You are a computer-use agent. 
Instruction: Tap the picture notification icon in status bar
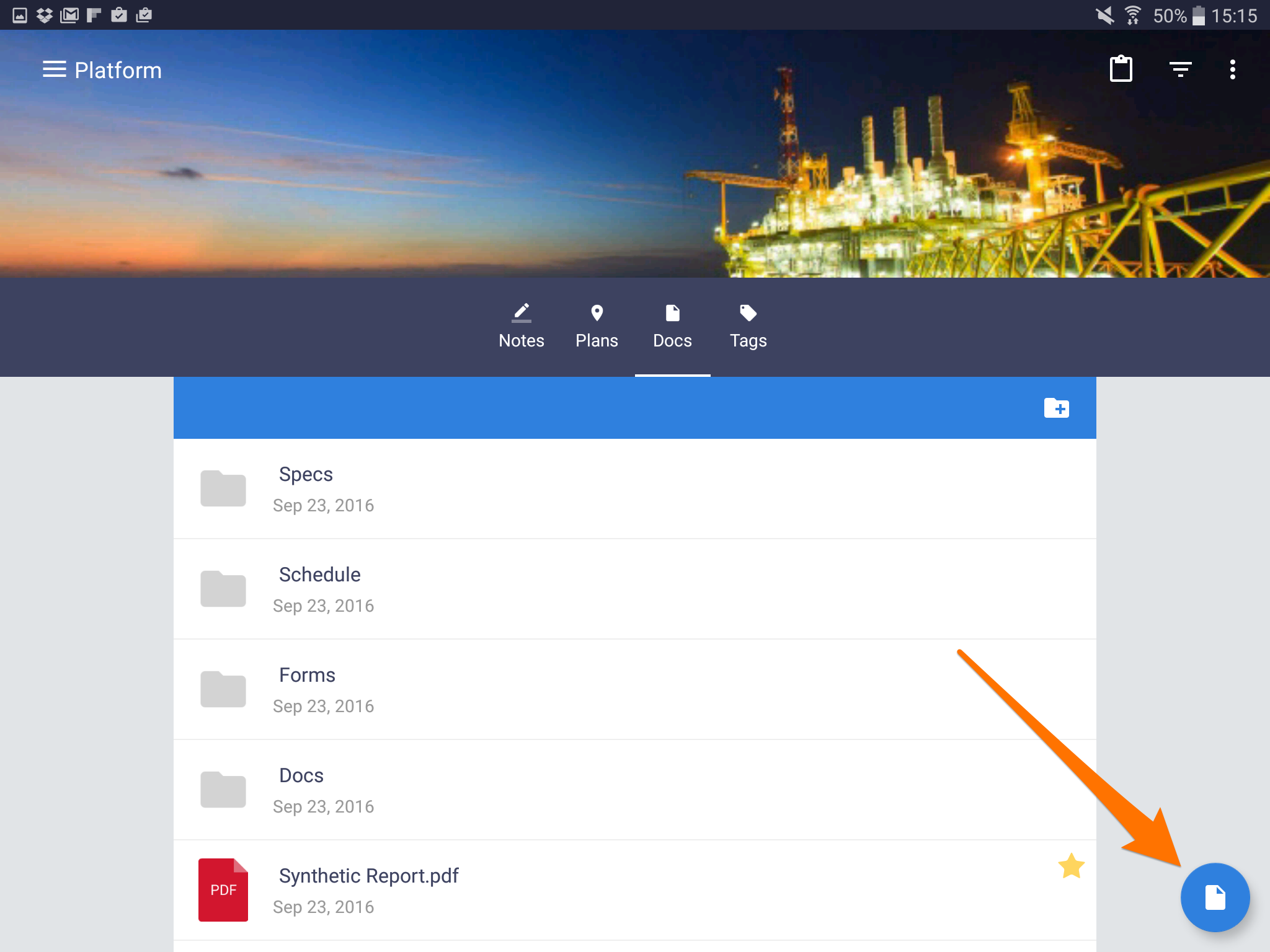pyautogui.click(x=19, y=15)
